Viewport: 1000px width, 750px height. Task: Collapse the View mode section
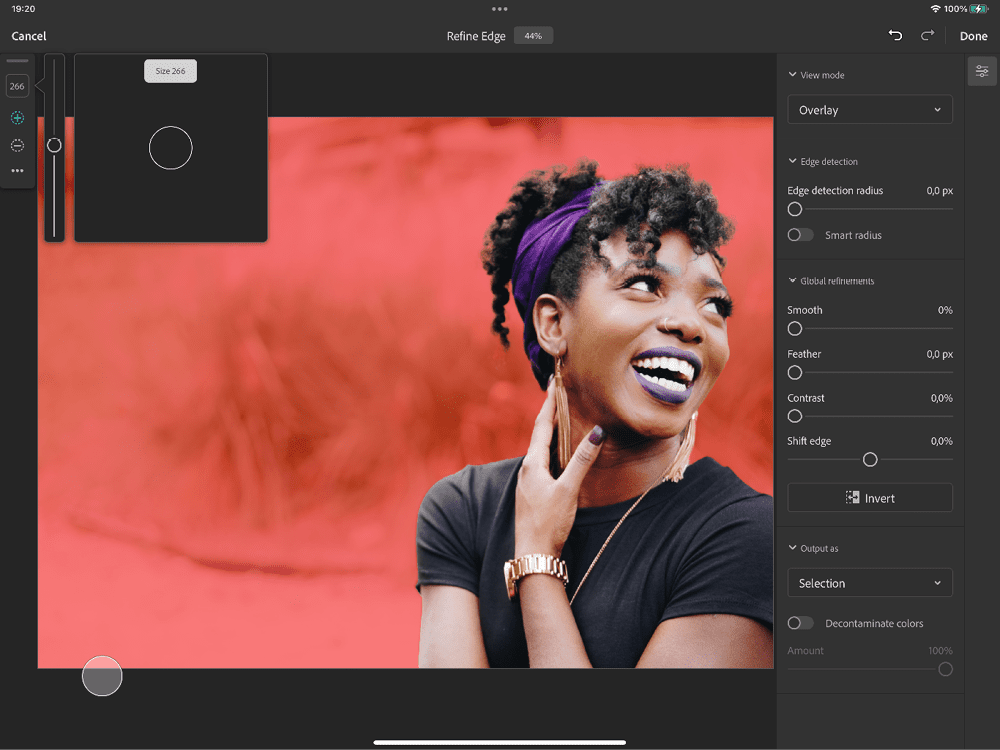point(793,75)
